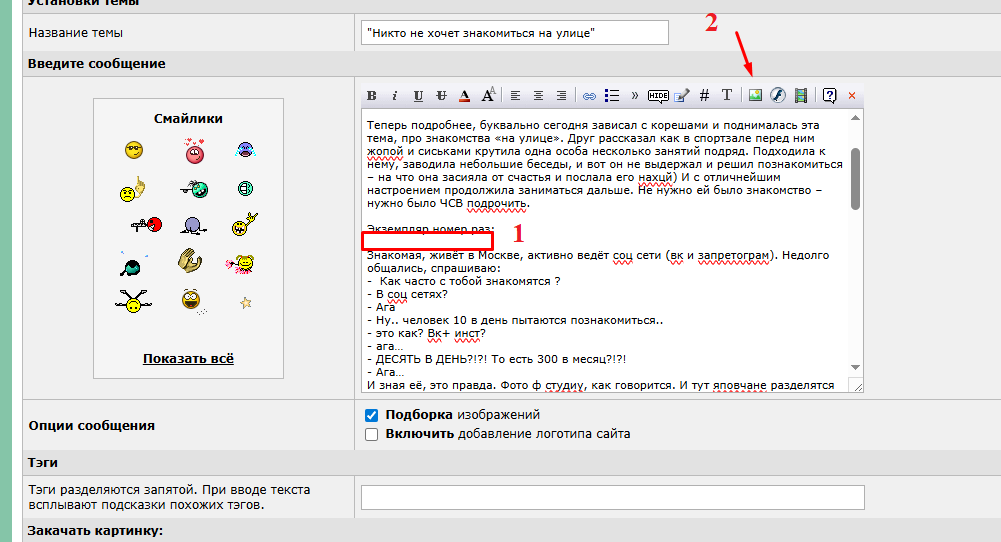The width and height of the screenshot is (1001, 542).
Task: Open the 'Показать всё' smileys link
Action: [188, 359]
